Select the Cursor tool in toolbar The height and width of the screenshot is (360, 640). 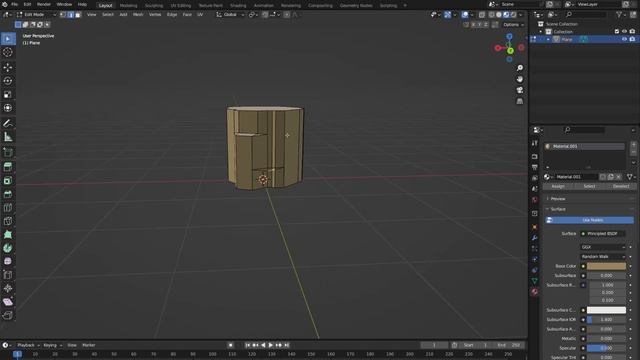tap(8, 52)
